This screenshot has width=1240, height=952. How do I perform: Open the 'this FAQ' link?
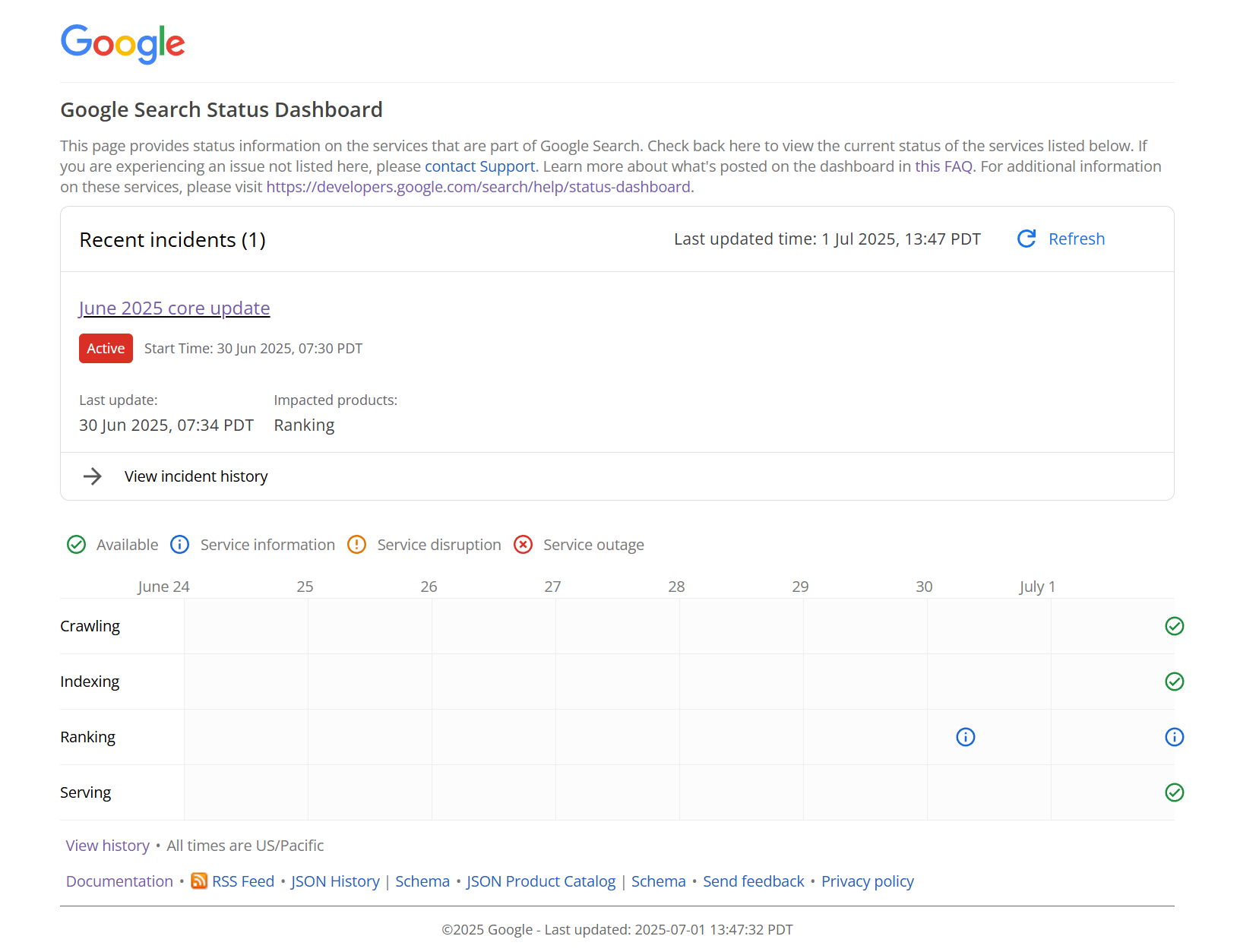click(944, 166)
